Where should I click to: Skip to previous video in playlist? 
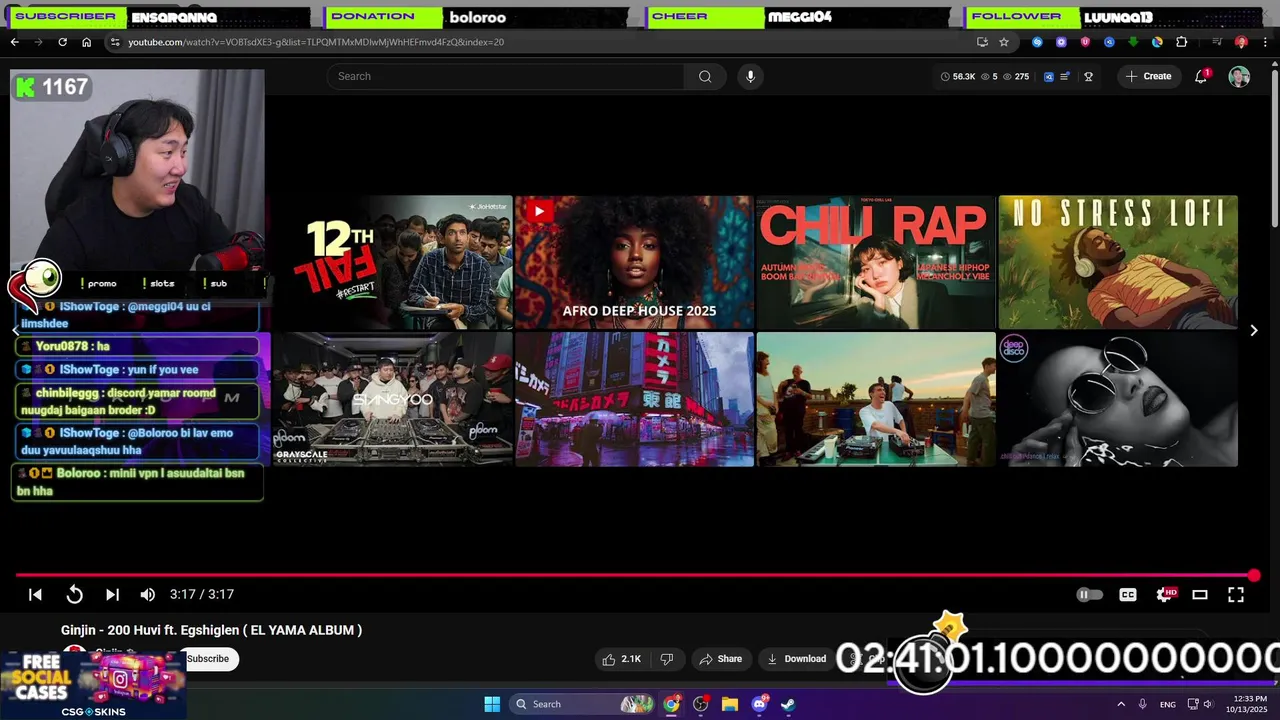pyautogui.click(x=35, y=594)
